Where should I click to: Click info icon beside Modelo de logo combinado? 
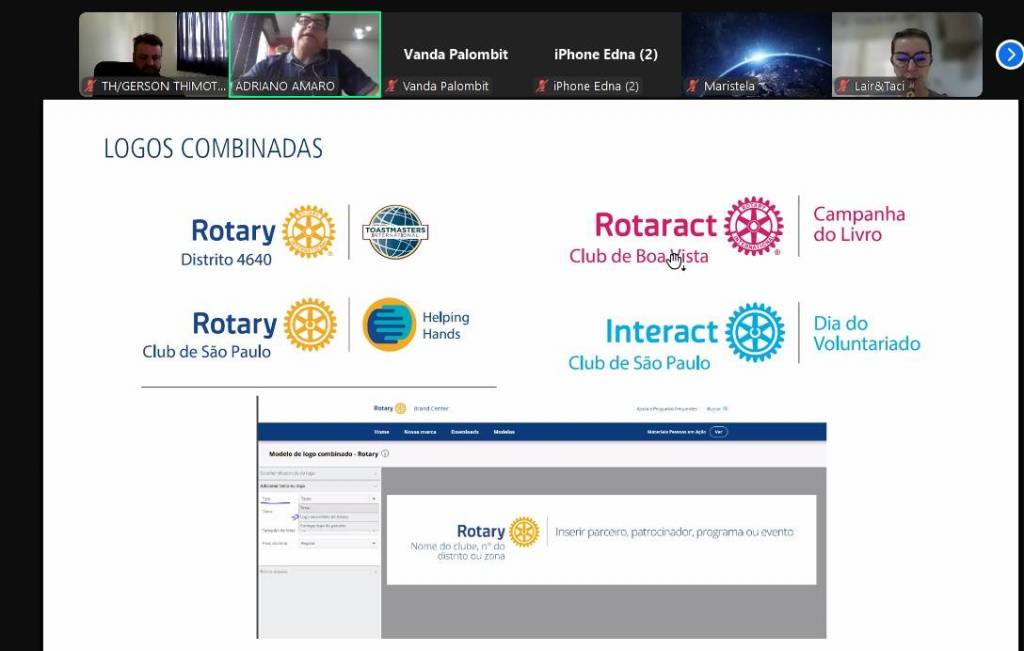(385, 453)
